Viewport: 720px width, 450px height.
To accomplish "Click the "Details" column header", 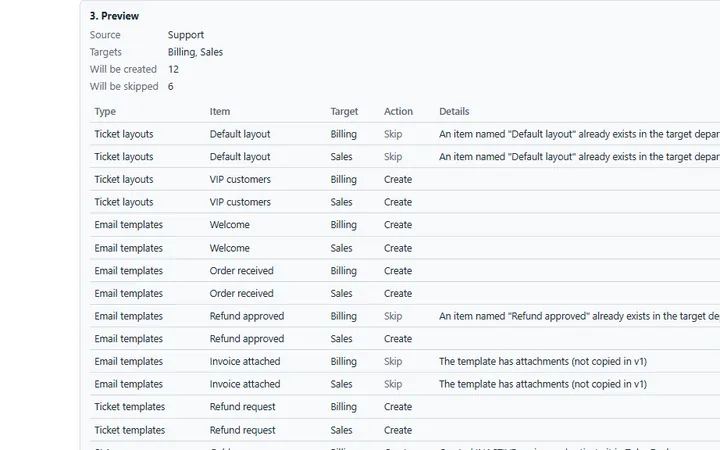I will coord(454,112).
